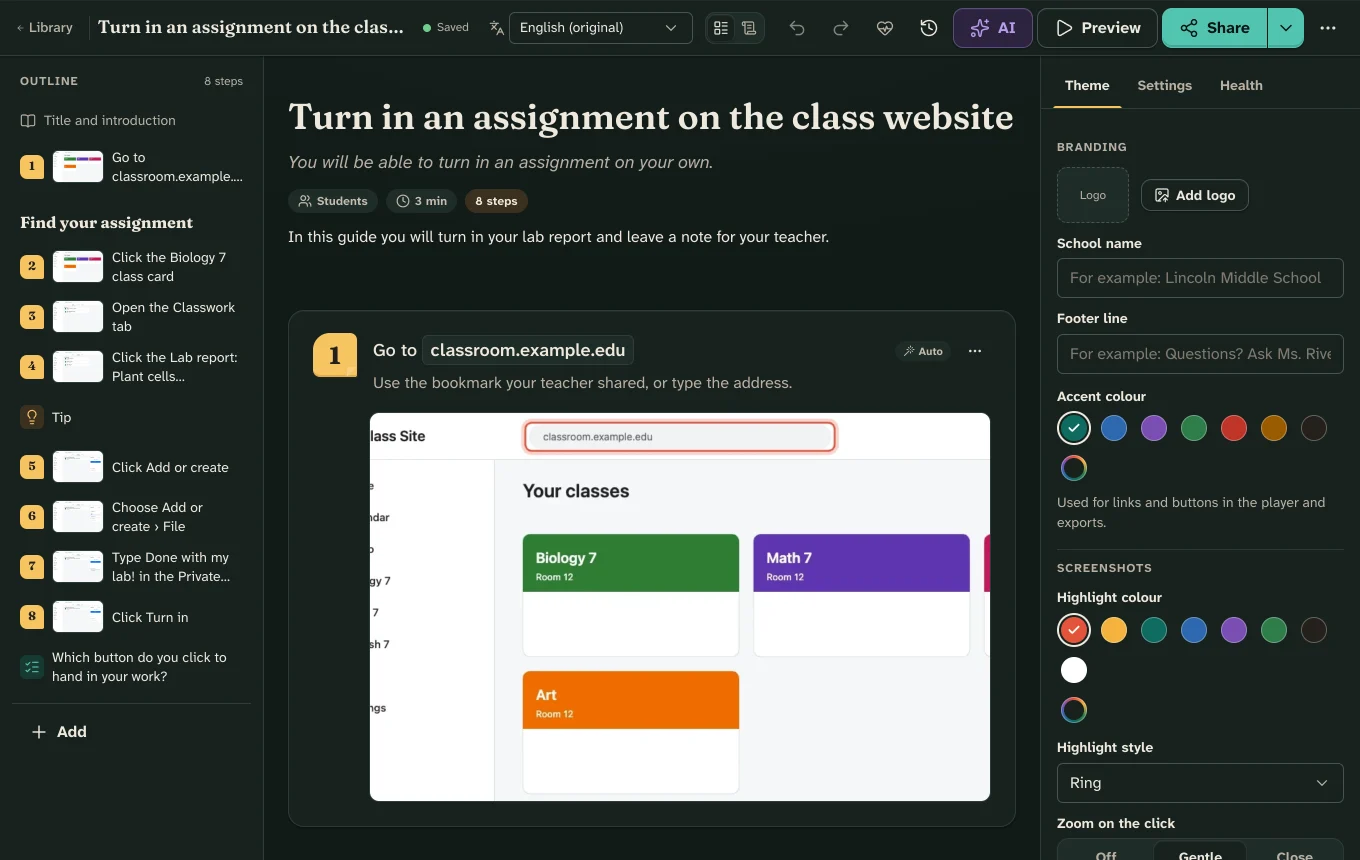Click the 3 min duration chip

point(421,201)
